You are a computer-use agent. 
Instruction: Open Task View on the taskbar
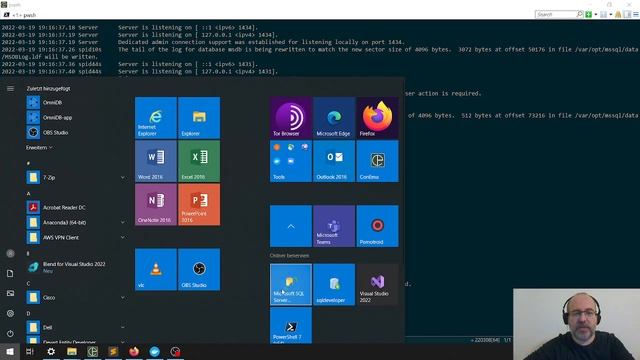pos(30,351)
